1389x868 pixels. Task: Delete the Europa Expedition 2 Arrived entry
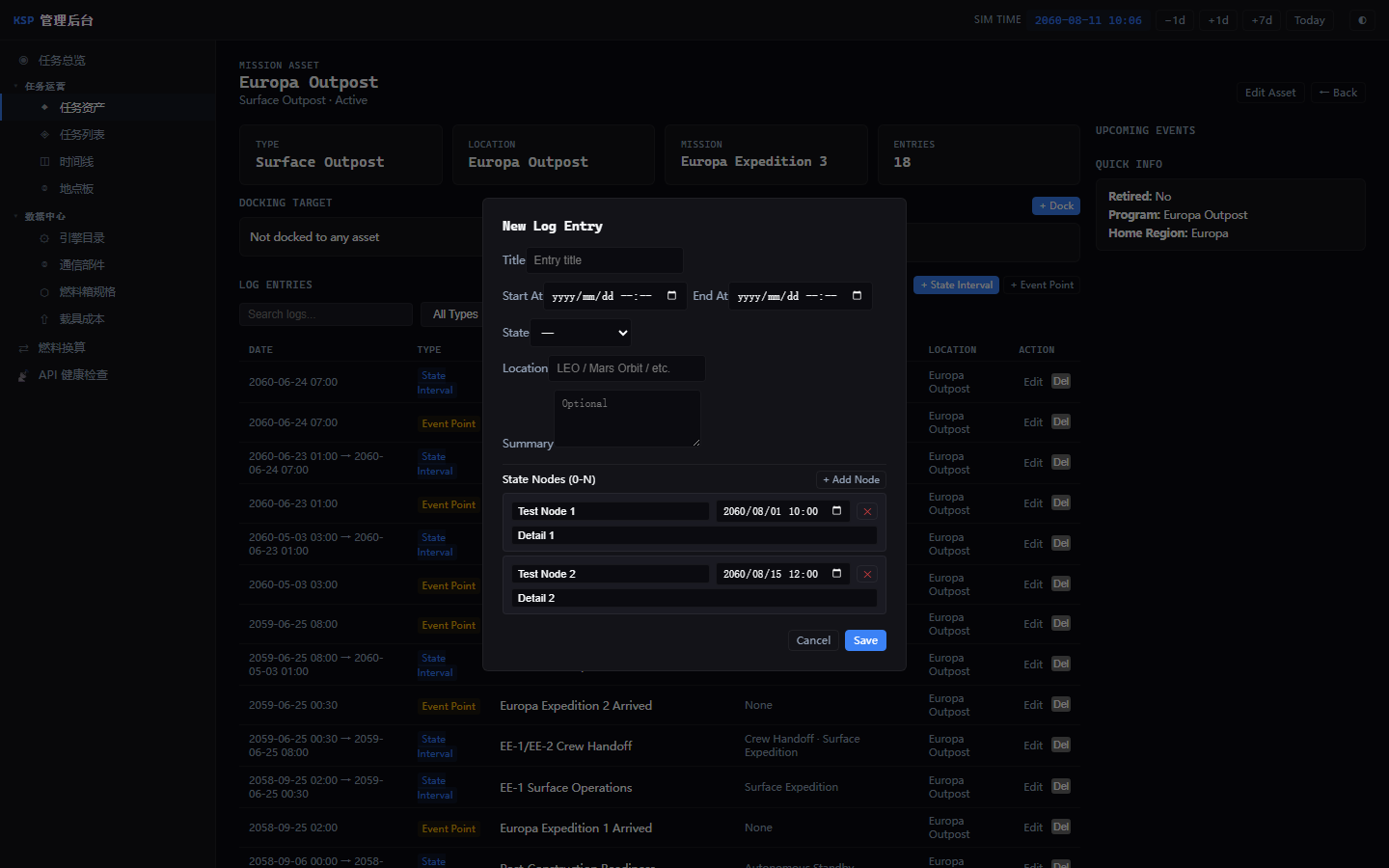point(1061,705)
